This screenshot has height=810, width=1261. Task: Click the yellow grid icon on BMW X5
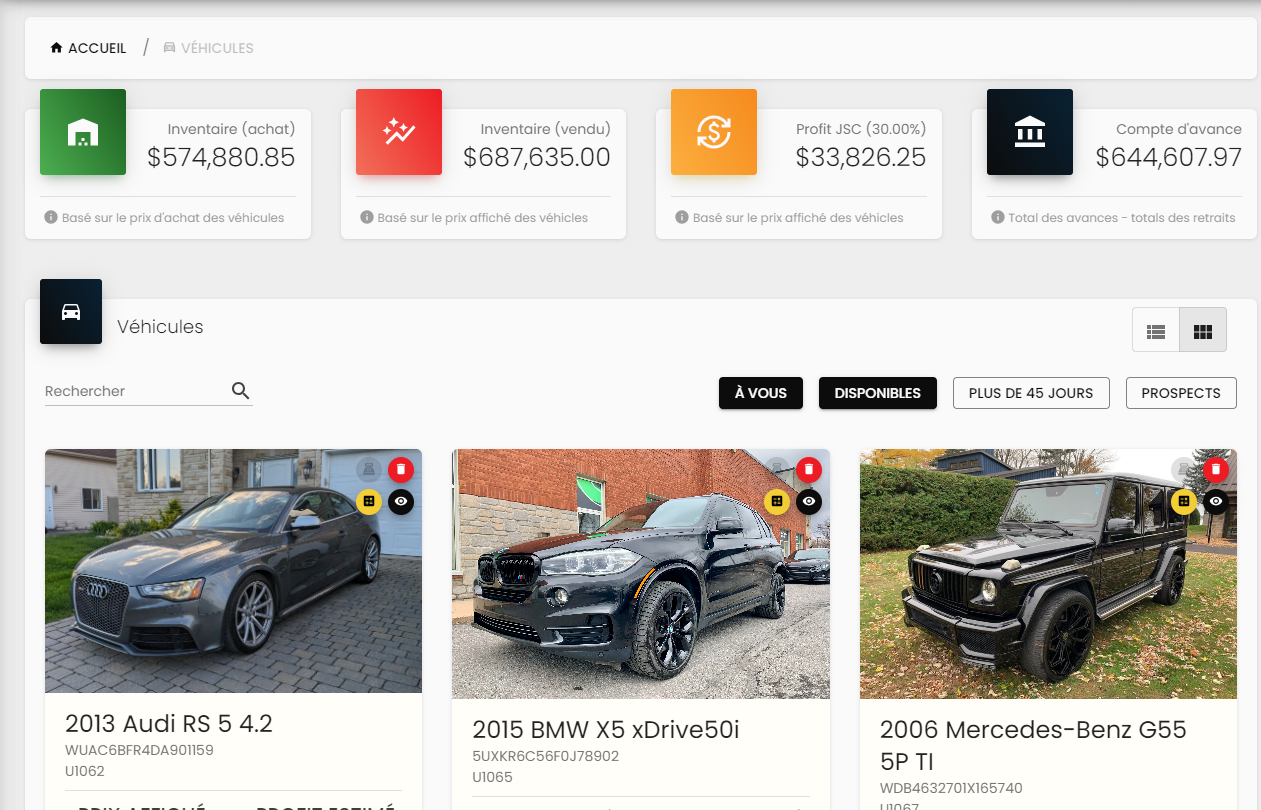(777, 501)
